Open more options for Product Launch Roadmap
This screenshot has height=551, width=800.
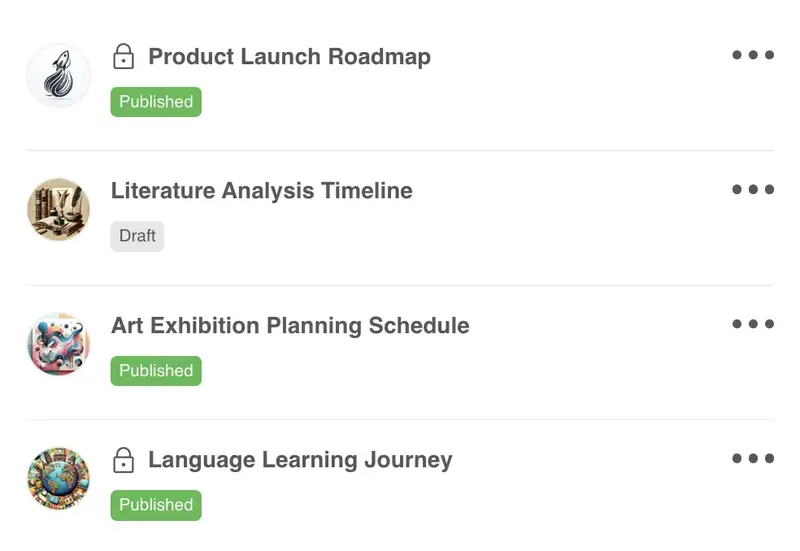coord(753,55)
